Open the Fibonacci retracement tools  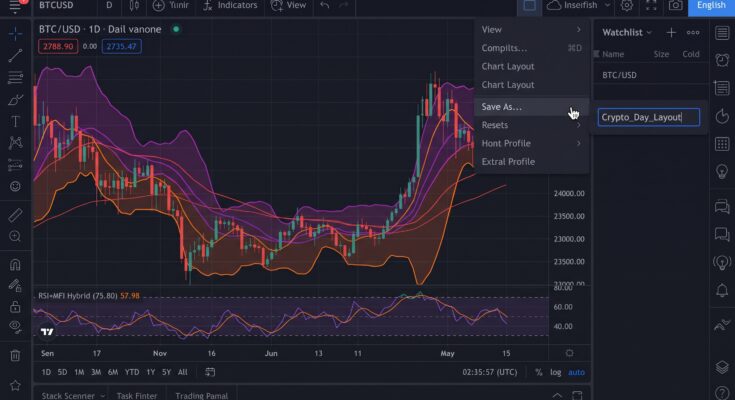coord(15,77)
